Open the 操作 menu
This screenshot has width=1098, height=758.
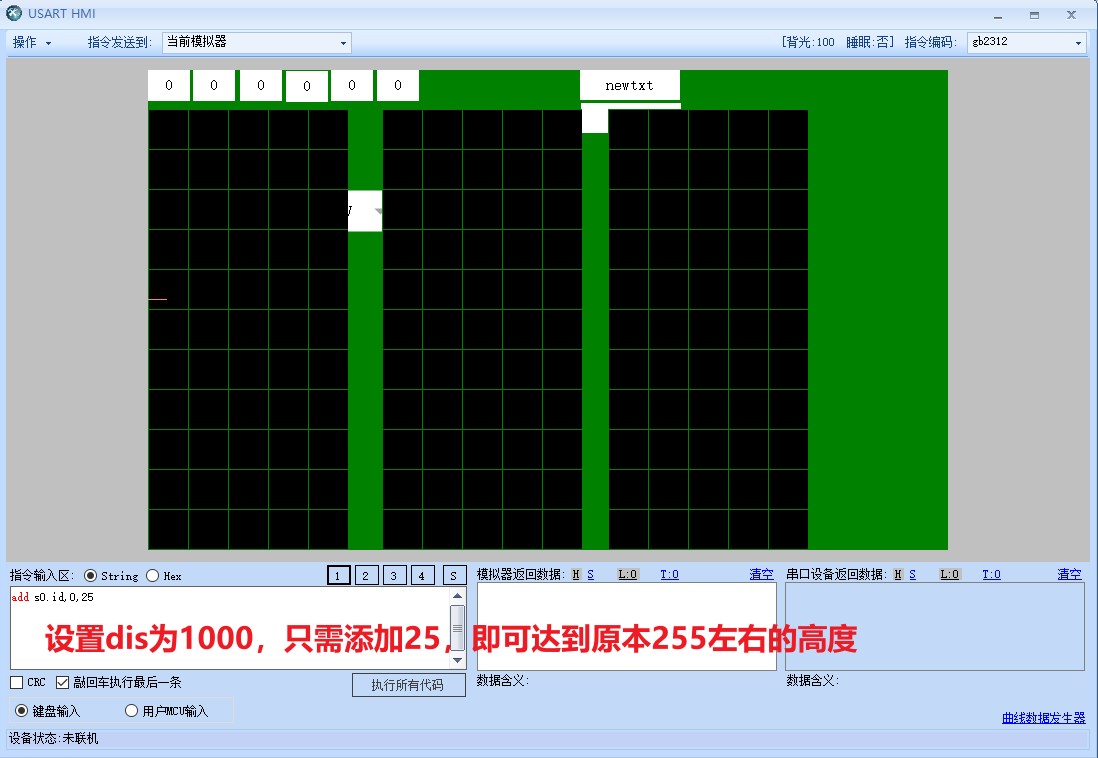31,43
